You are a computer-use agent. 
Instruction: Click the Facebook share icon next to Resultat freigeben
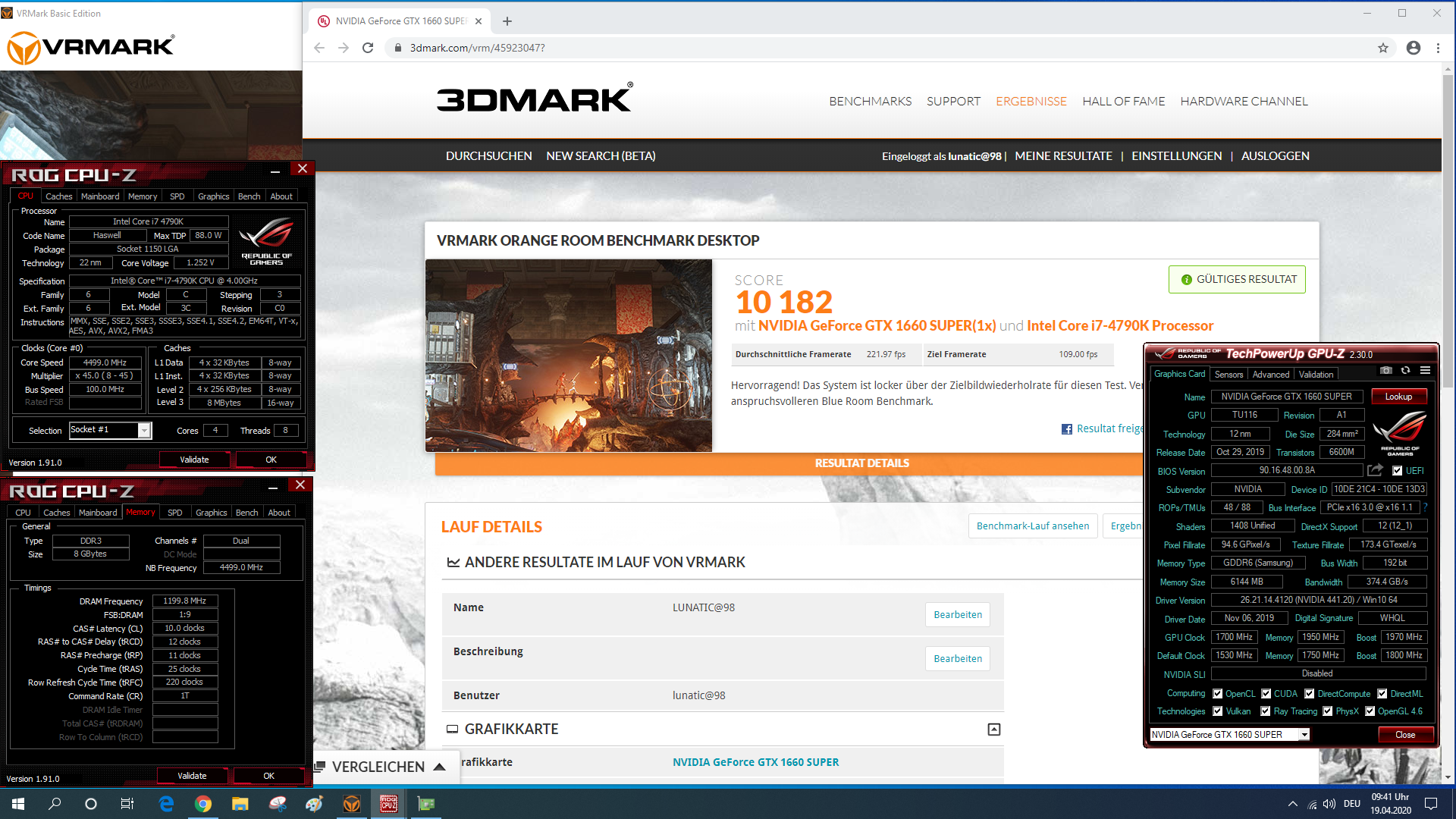pos(1067,429)
